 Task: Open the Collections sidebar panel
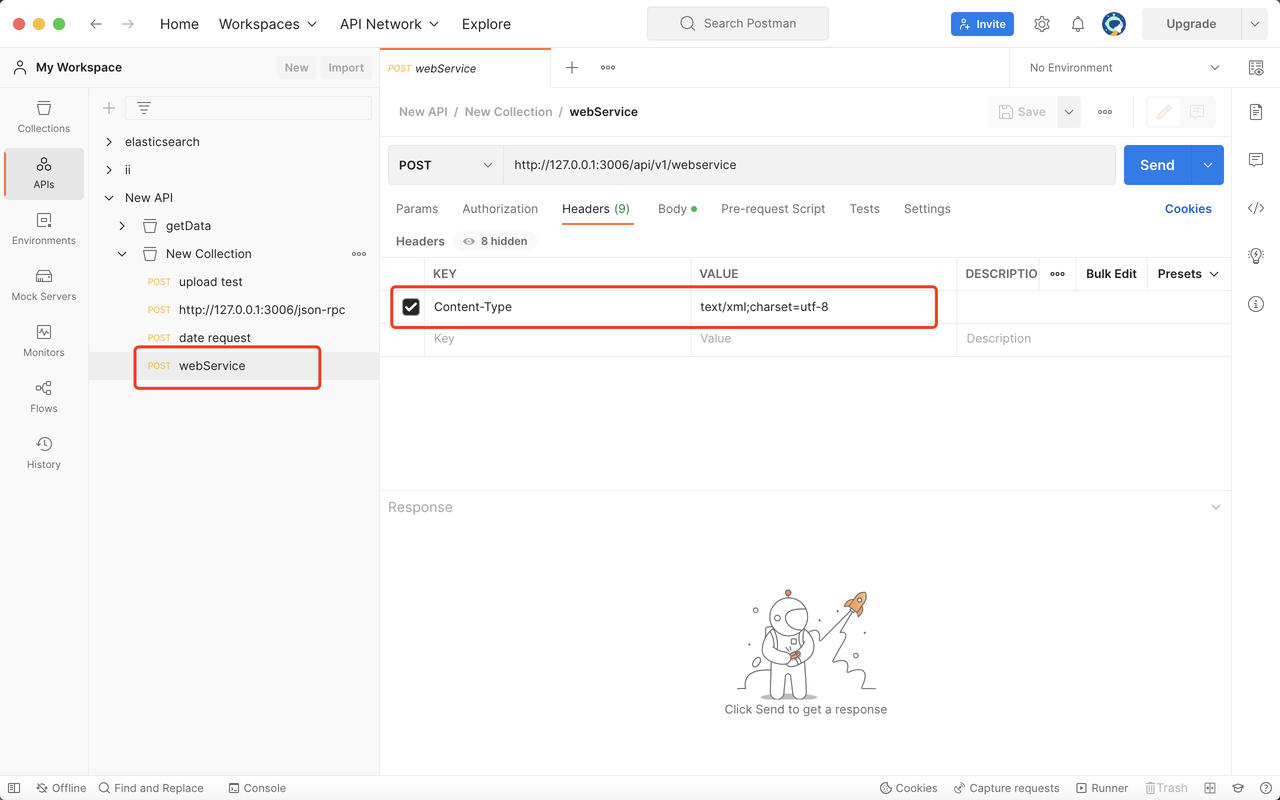point(44,117)
